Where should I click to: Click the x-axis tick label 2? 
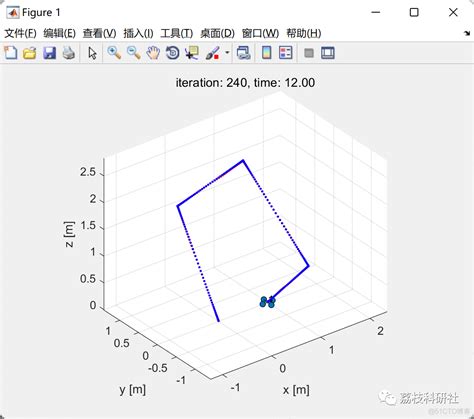[380, 331]
